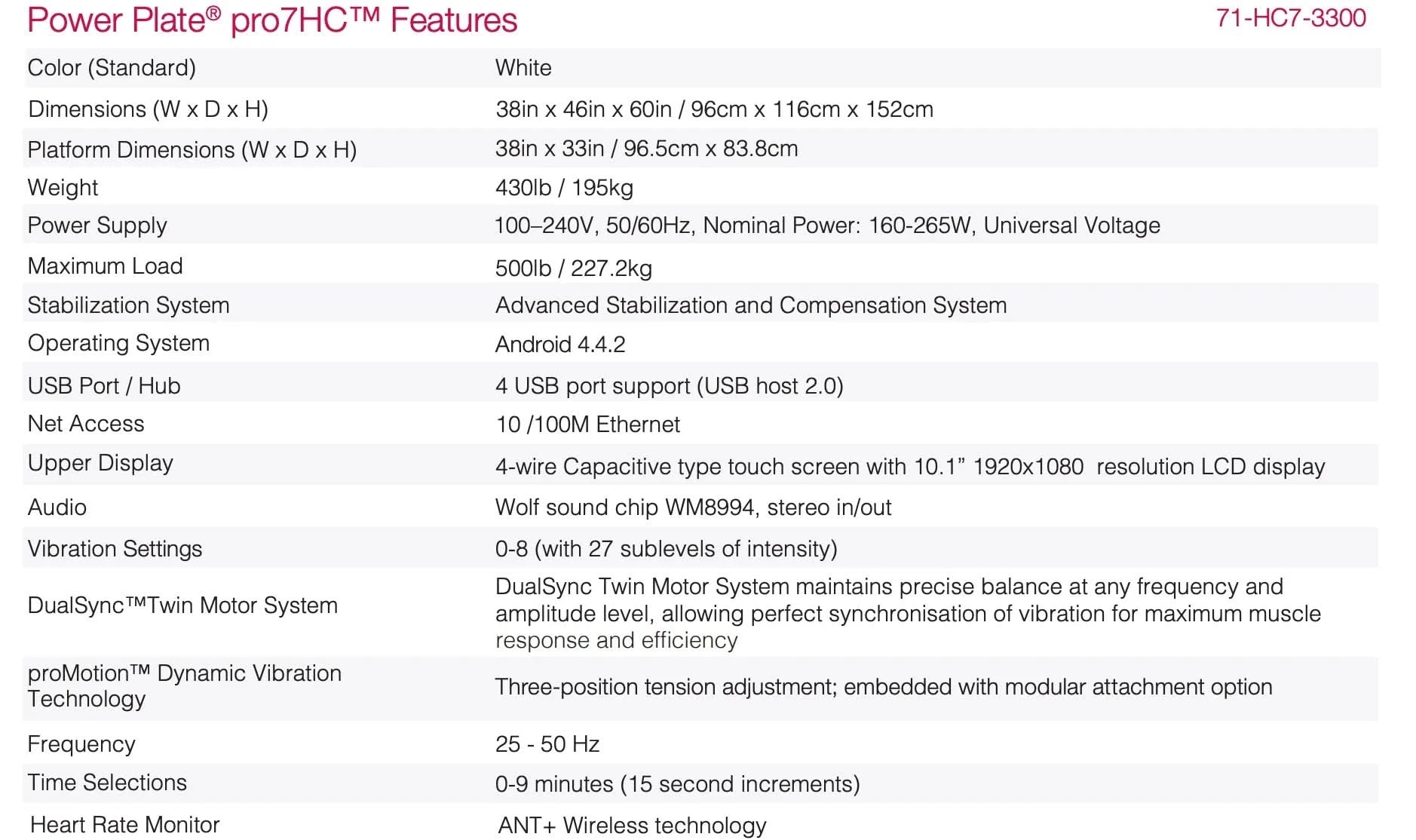Click the Three-position tension adjustment description

tap(883, 687)
